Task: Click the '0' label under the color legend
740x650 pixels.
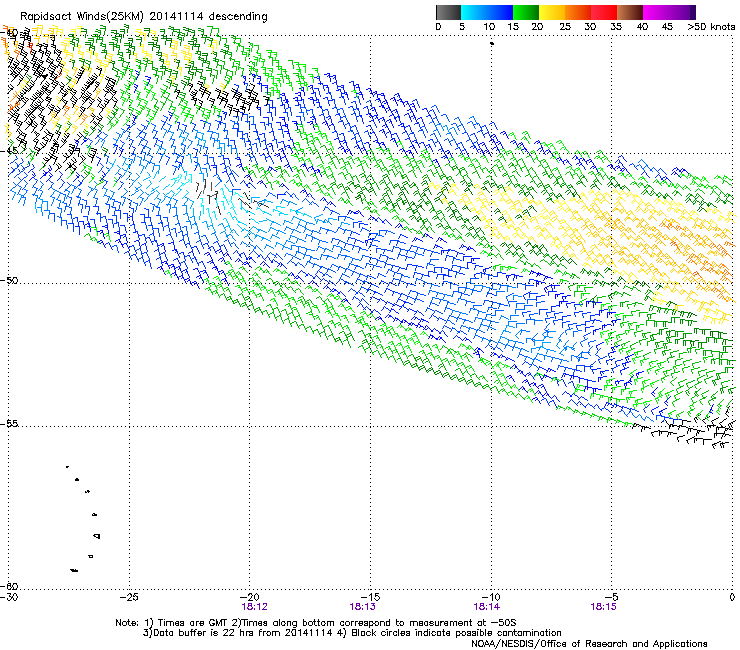Action: point(438,27)
